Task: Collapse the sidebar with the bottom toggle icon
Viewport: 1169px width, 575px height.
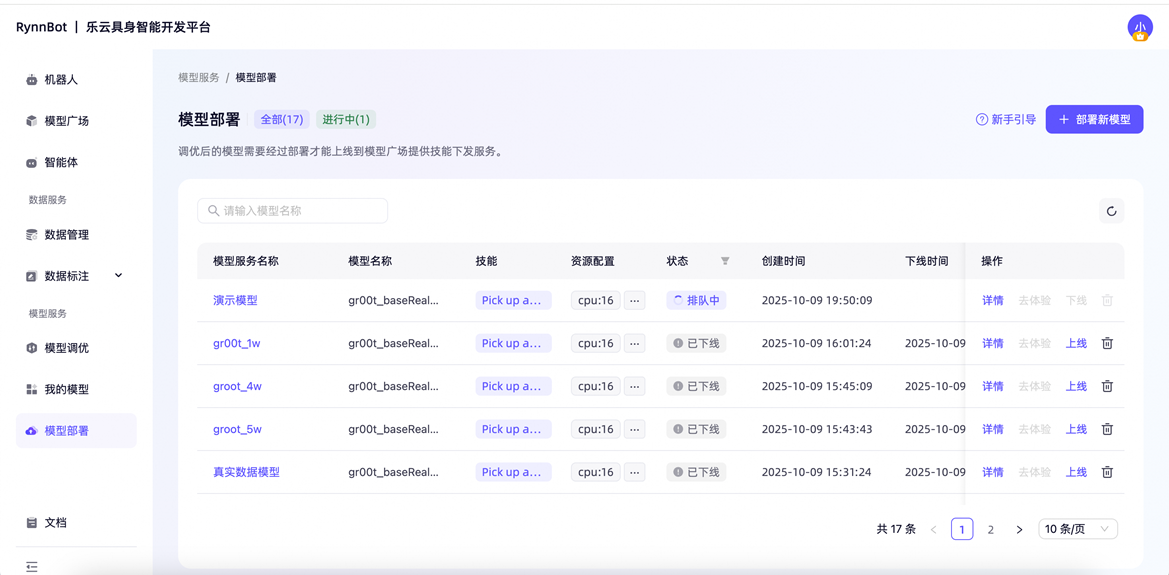Action: click(x=31, y=567)
